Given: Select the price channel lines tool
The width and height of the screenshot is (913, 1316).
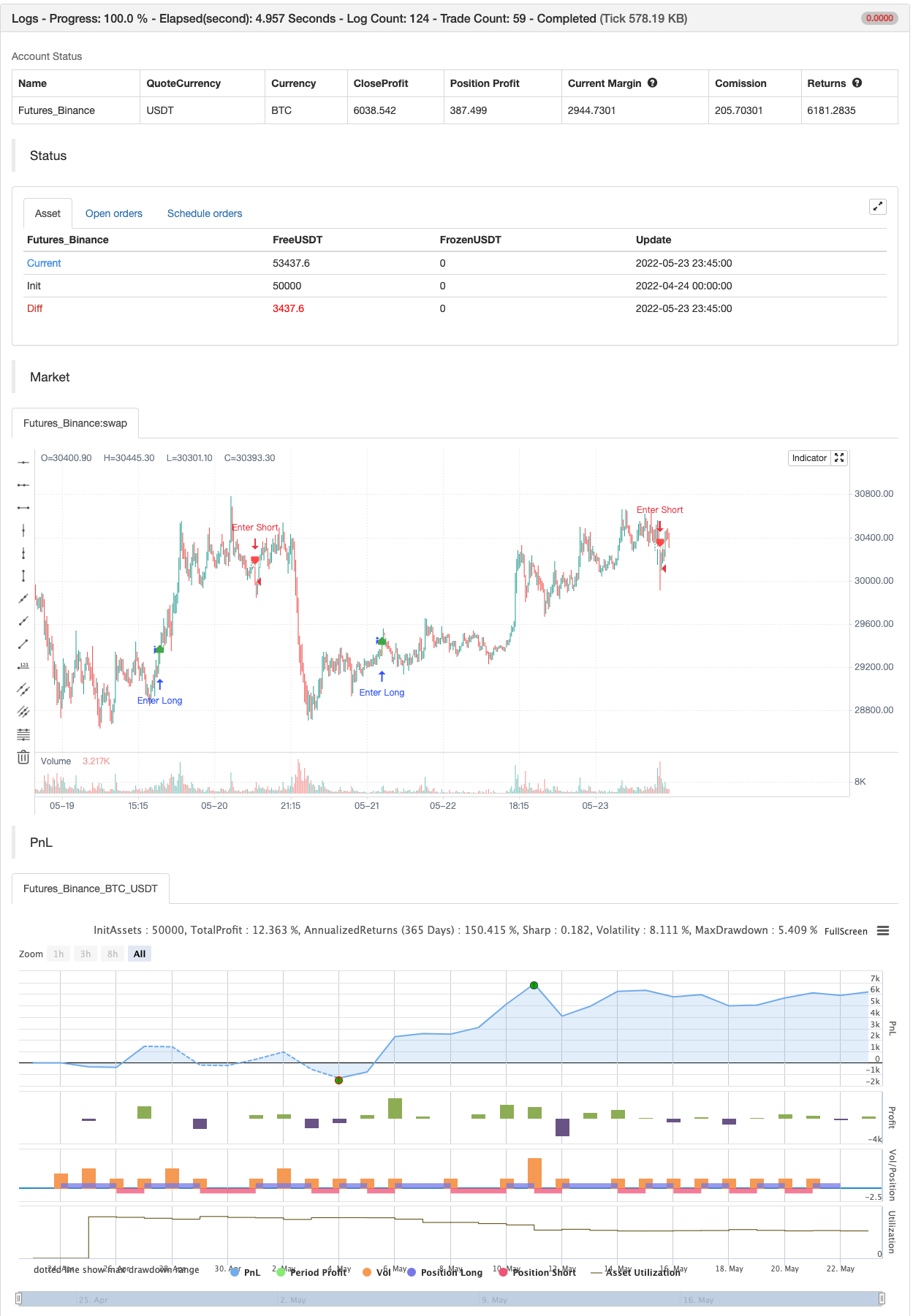Looking at the screenshot, I should click(23, 712).
